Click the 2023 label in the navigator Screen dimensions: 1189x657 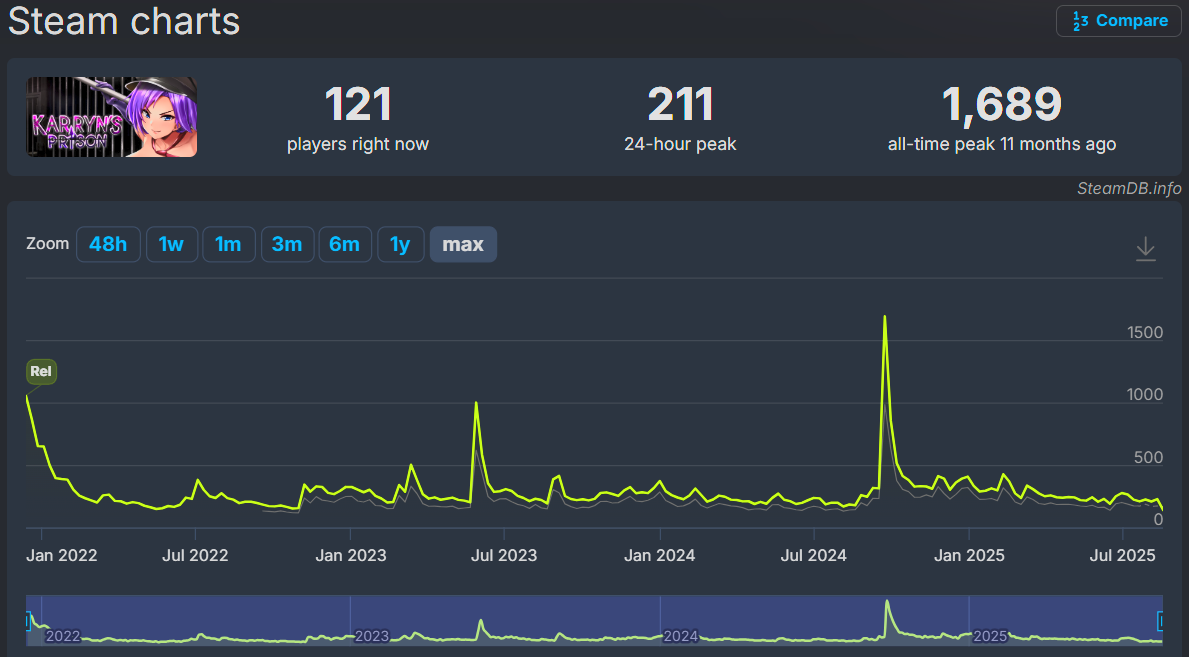pyautogui.click(x=372, y=636)
